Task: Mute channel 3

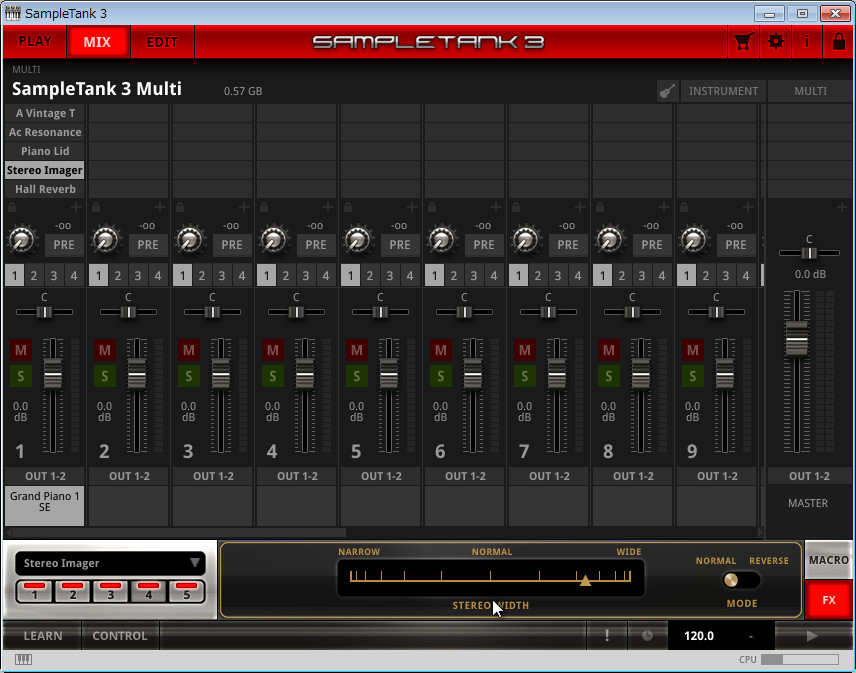Action: point(189,350)
